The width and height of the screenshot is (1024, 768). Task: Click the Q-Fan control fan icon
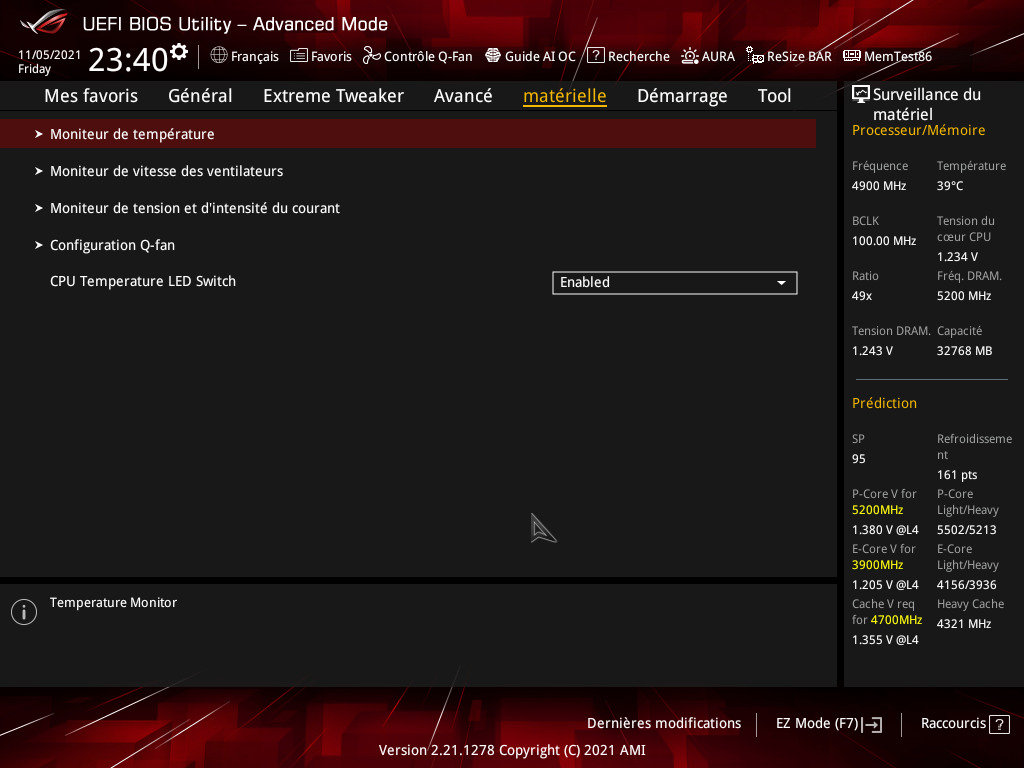click(x=372, y=56)
